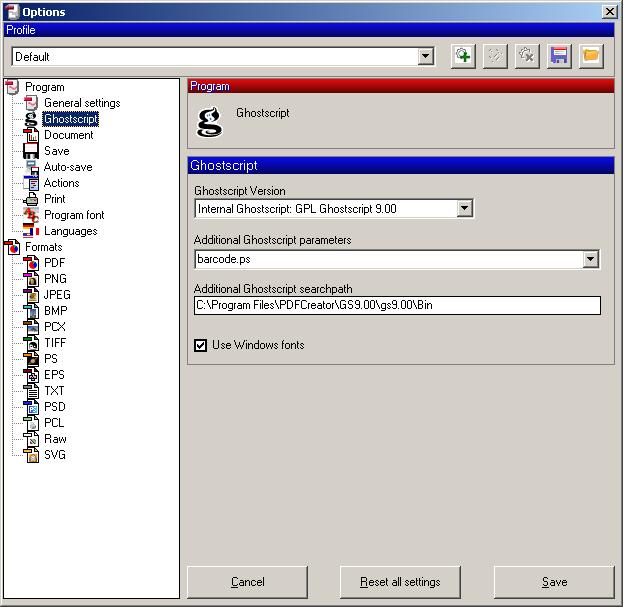This screenshot has height=607, width=623.
Task: Open General settings in the tree
Action: (x=82, y=103)
